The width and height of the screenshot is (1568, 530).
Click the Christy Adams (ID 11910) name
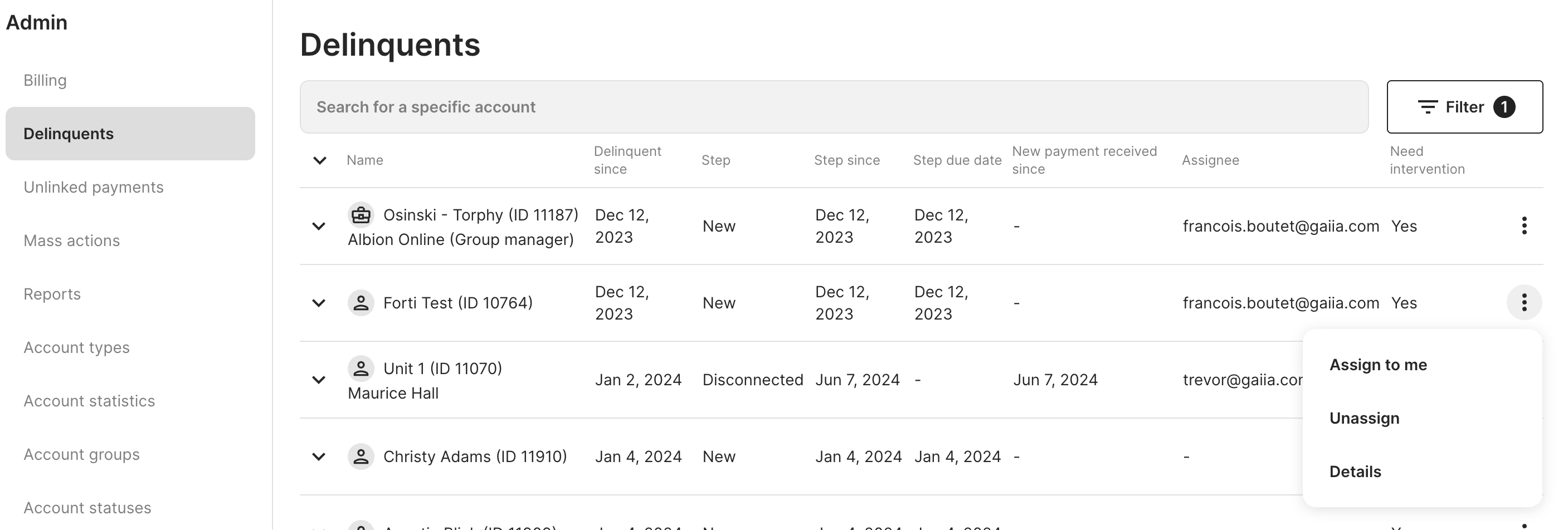[x=475, y=457]
